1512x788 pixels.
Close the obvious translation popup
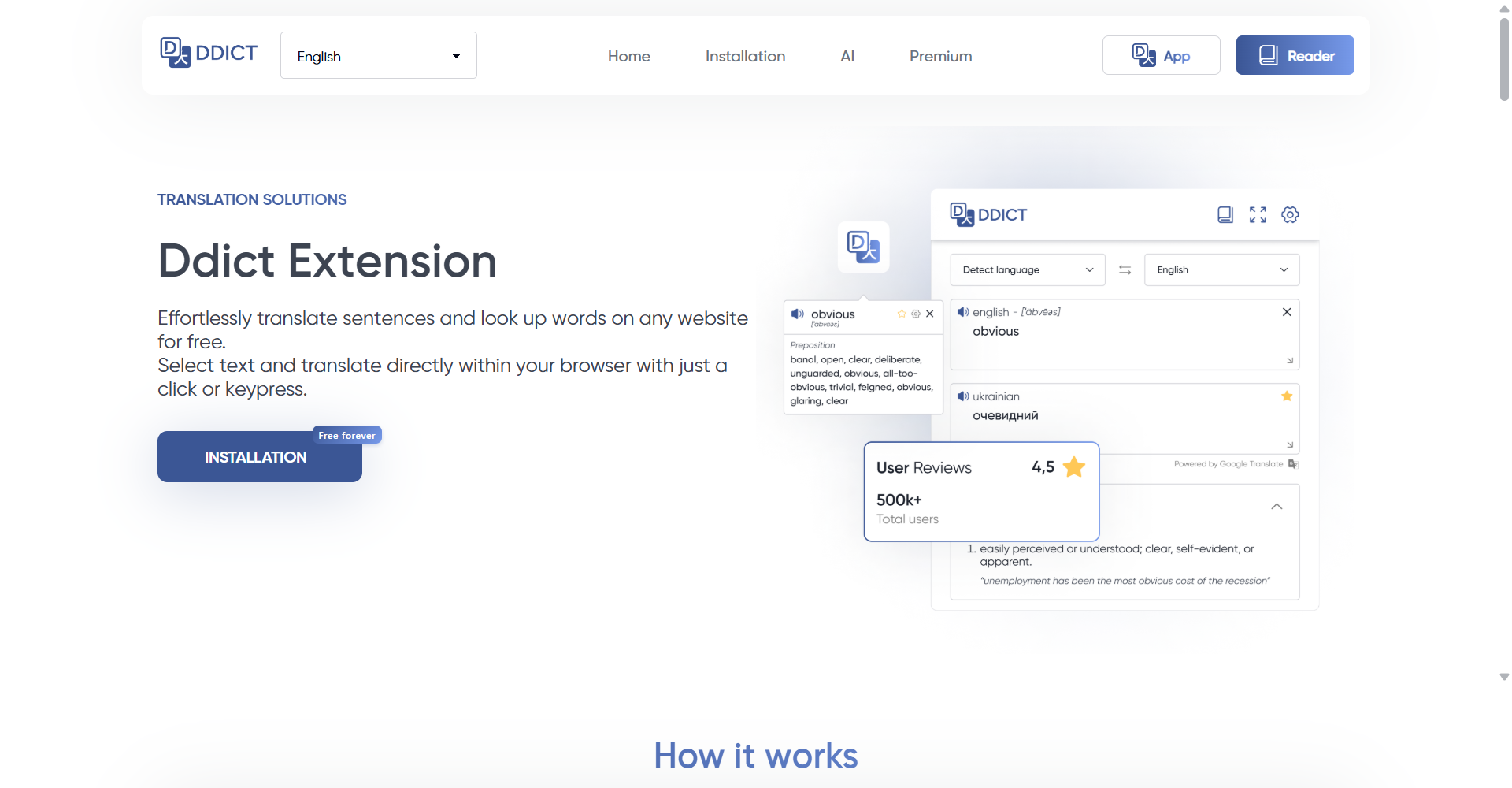point(930,314)
